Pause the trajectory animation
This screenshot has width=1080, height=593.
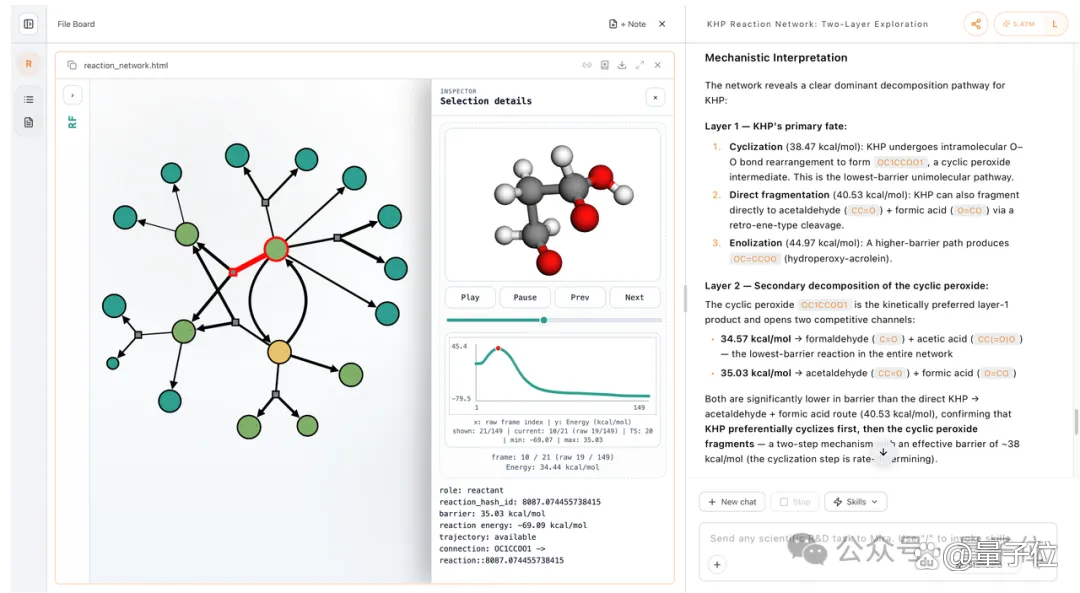coord(525,297)
